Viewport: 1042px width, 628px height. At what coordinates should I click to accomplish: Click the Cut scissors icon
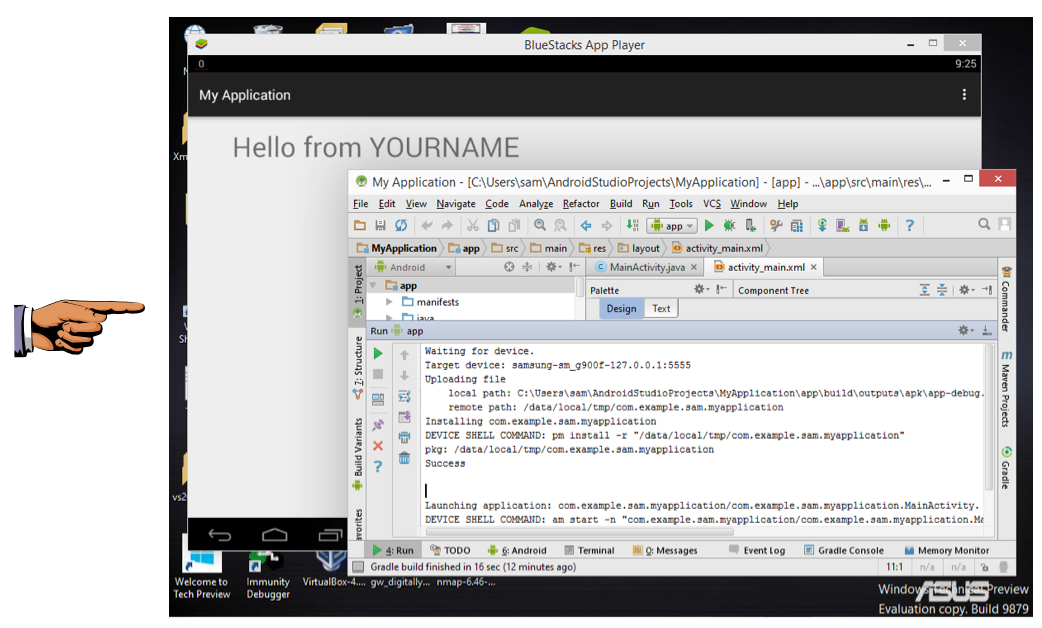tap(473, 226)
